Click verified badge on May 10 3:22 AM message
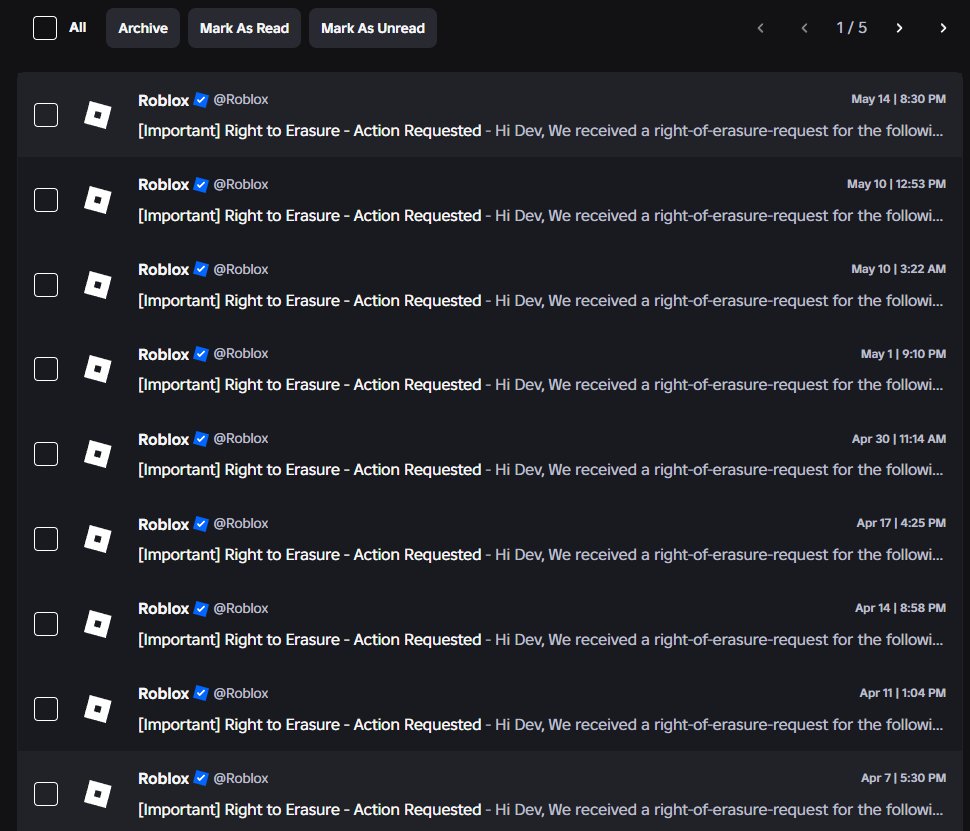The image size is (970, 831). 201,269
